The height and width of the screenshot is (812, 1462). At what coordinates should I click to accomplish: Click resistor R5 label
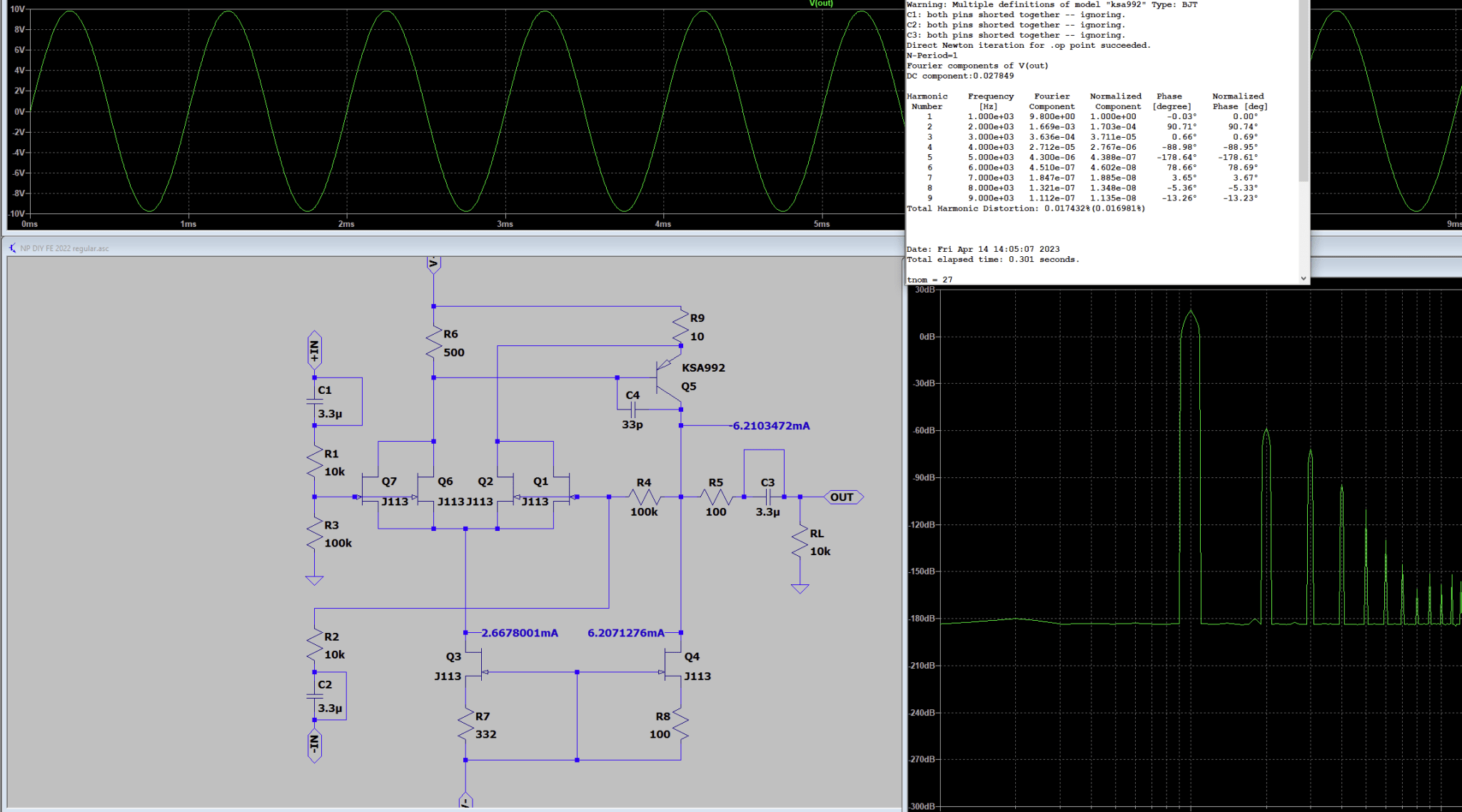[x=716, y=483]
